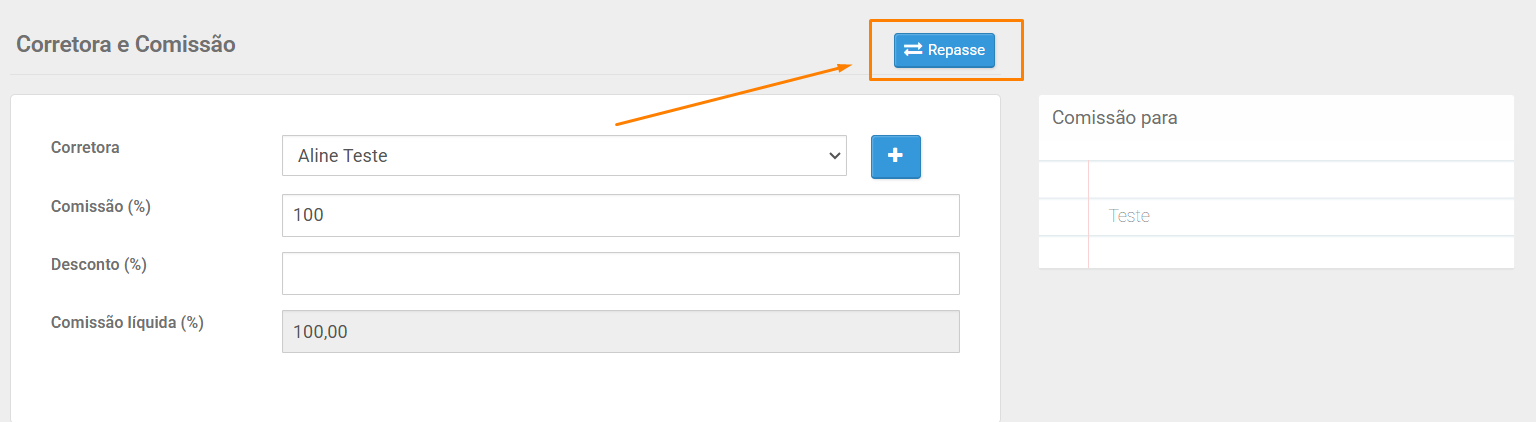
Task: Open the Corretora dropdown showing Aline Teste
Action: [x=564, y=156]
